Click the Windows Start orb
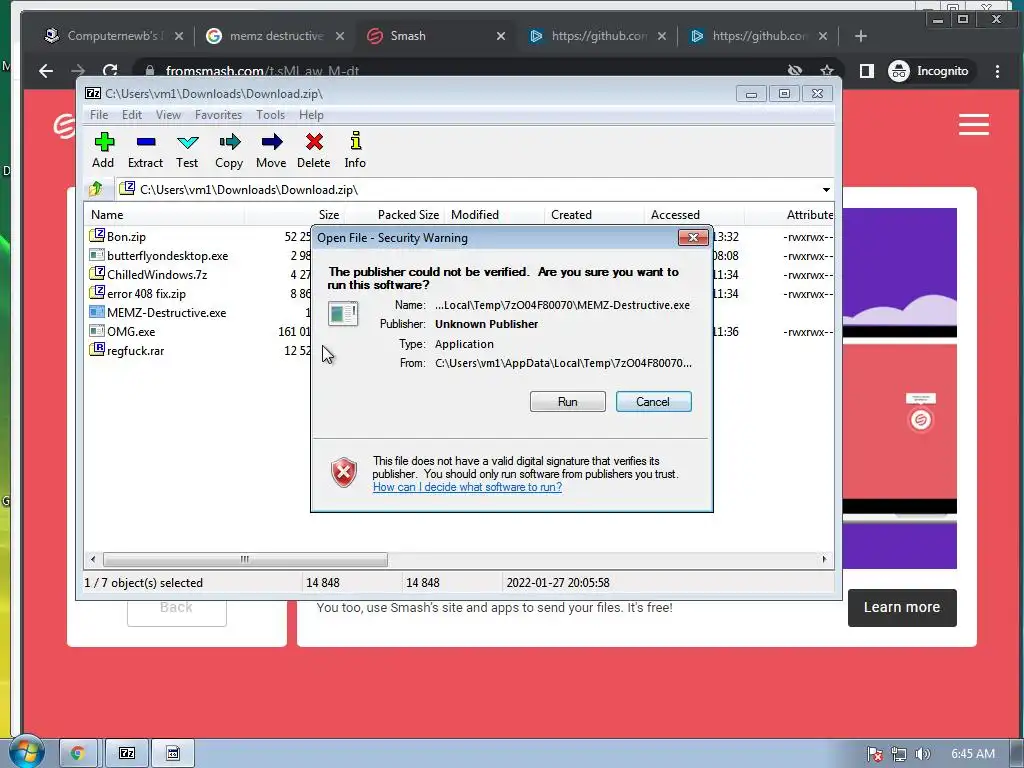 25,752
